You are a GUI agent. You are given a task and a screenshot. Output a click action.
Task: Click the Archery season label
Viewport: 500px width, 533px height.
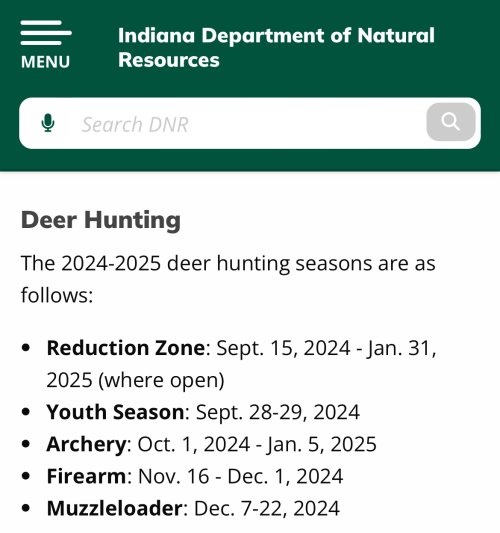86,444
